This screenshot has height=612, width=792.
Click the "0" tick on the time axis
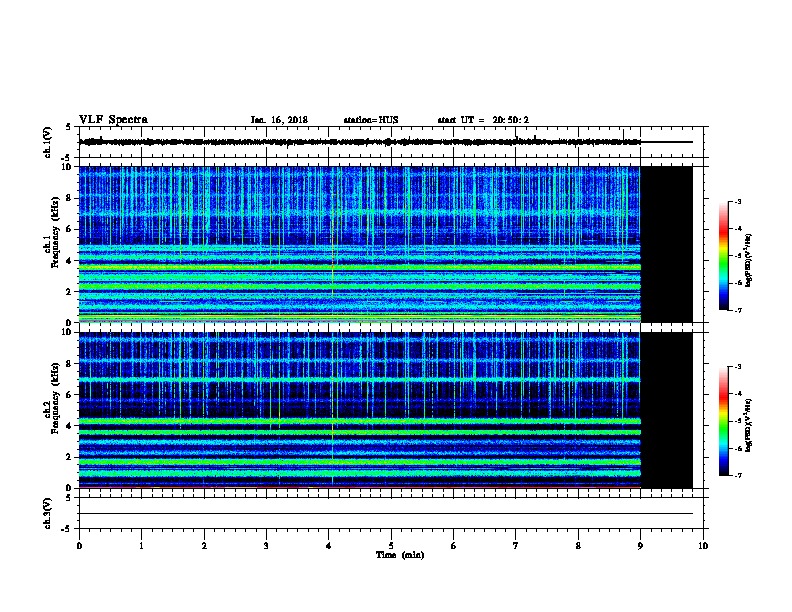pyautogui.click(x=79, y=546)
